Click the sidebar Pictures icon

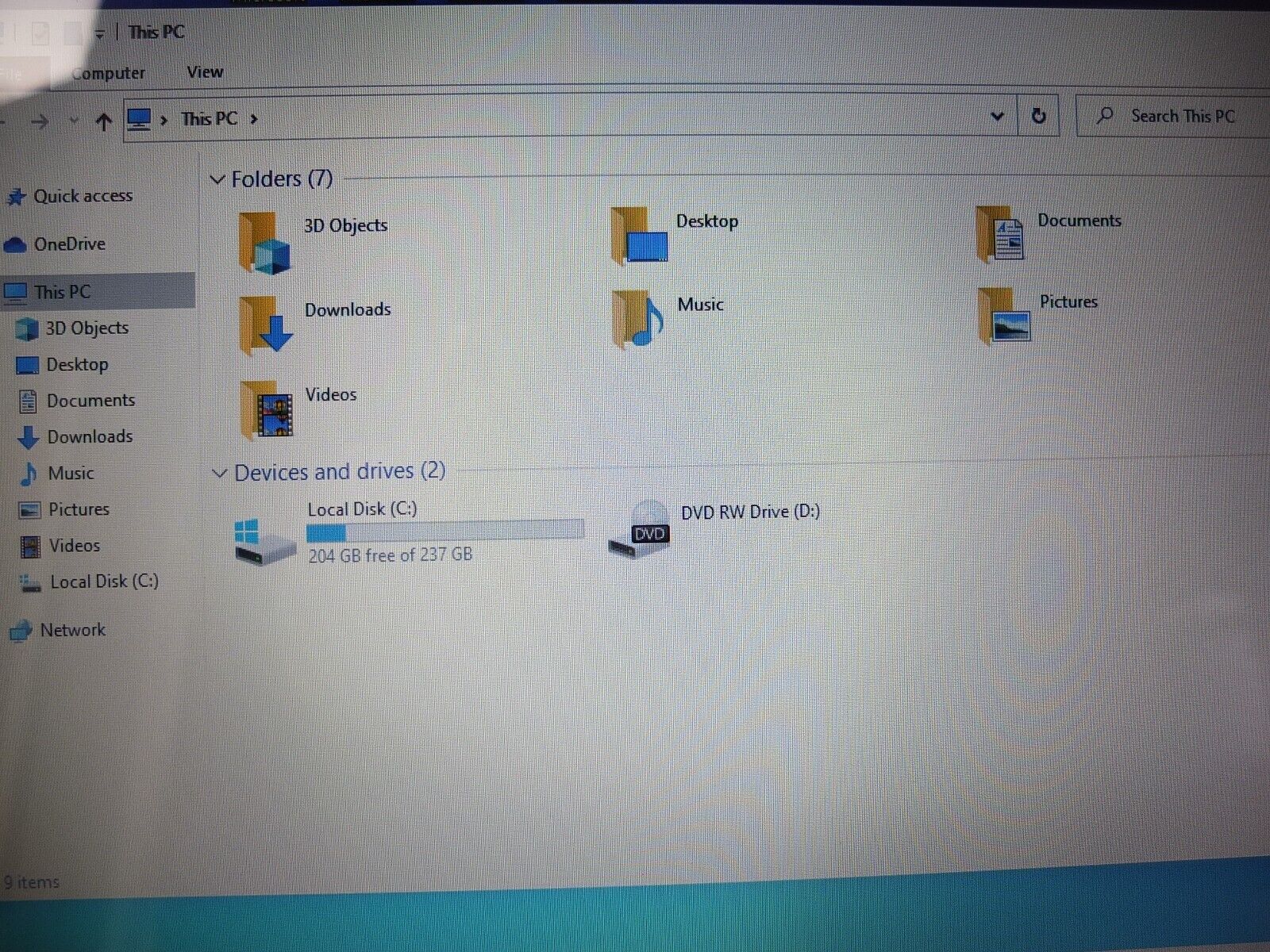pyautogui.click(x=29, y=510)
